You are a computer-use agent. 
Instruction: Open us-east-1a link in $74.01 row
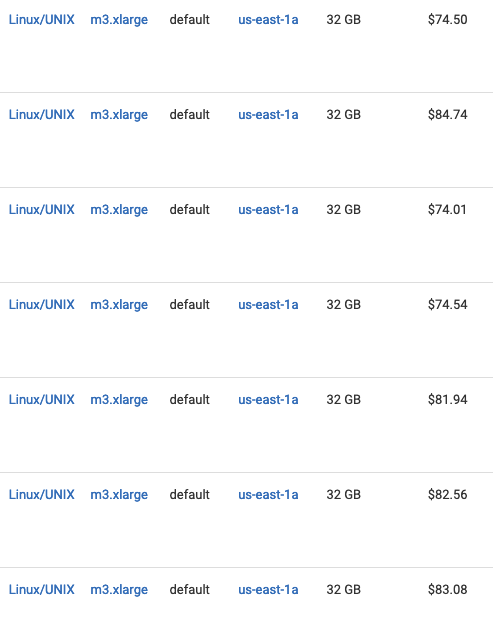tap(268, 209)
